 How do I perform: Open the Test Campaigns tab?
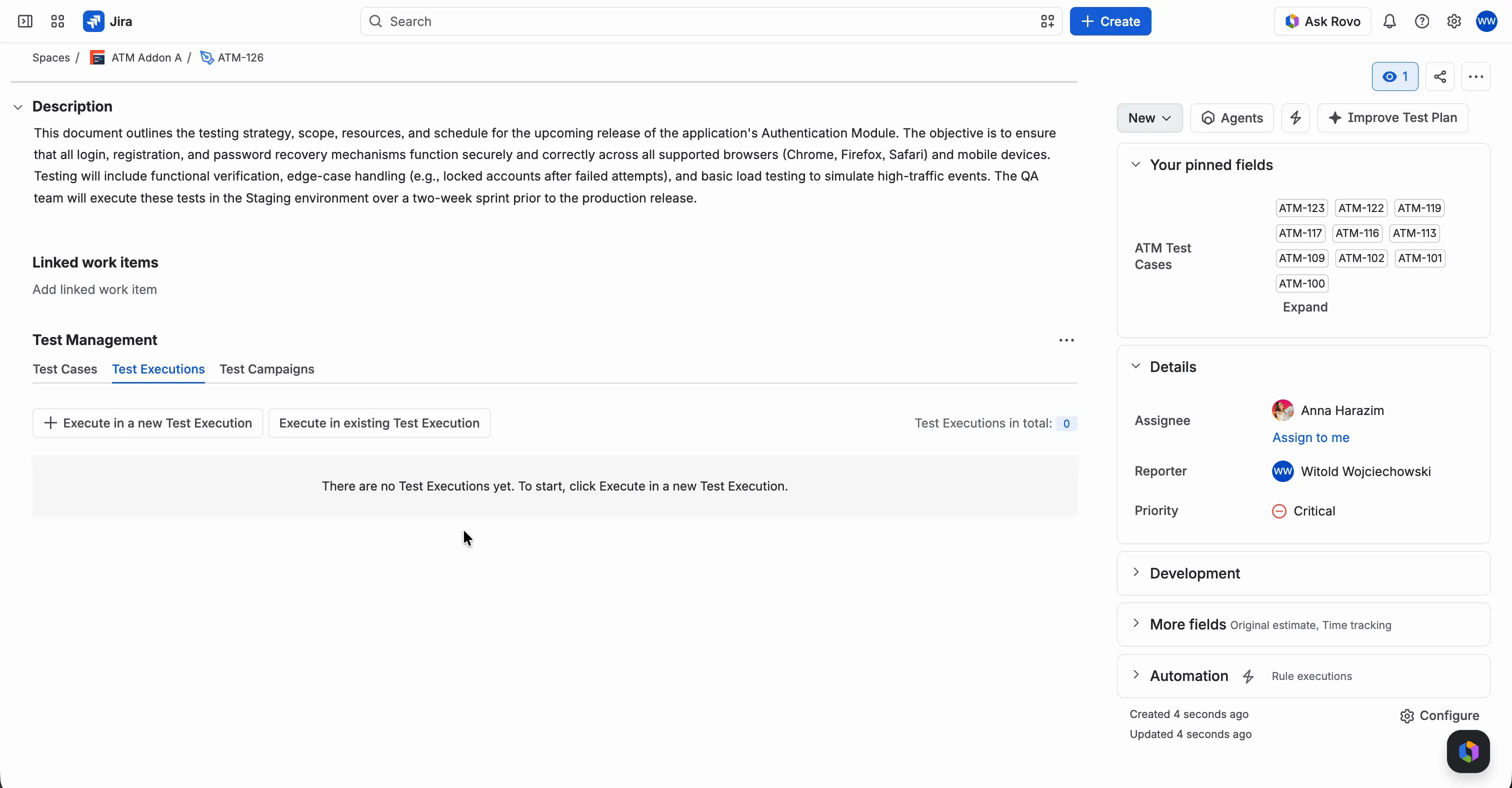266,369
